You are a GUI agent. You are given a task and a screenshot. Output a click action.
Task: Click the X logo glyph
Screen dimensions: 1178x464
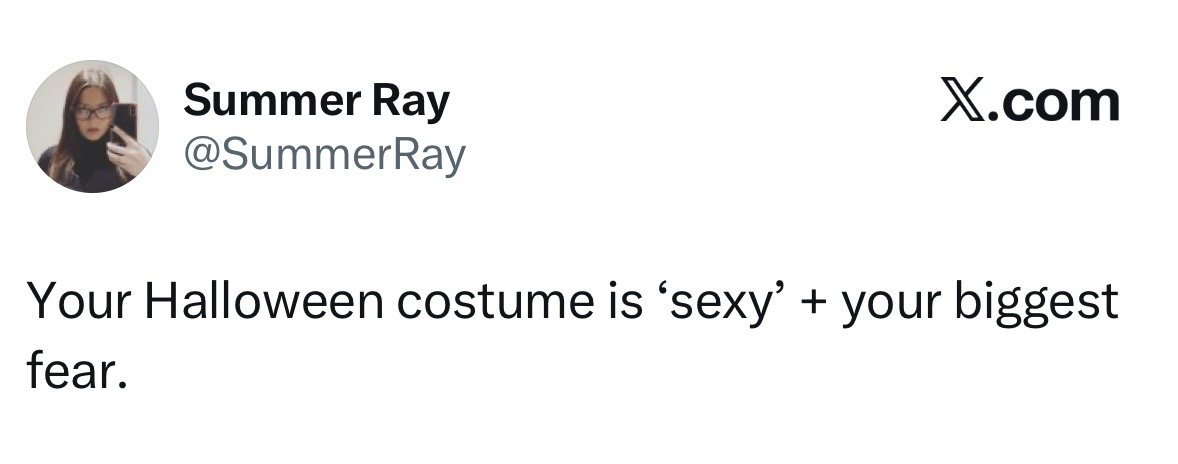[963, 102]
